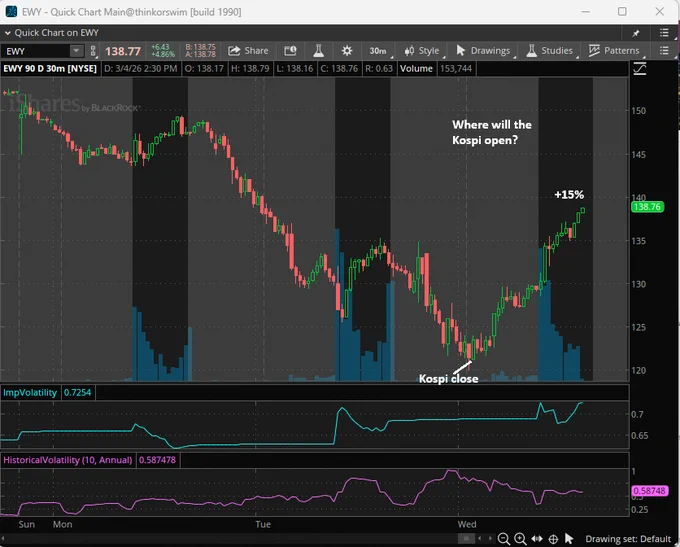Click the L: 138.16 low value
The image size is (680, 547).
(x=294, y=69)
